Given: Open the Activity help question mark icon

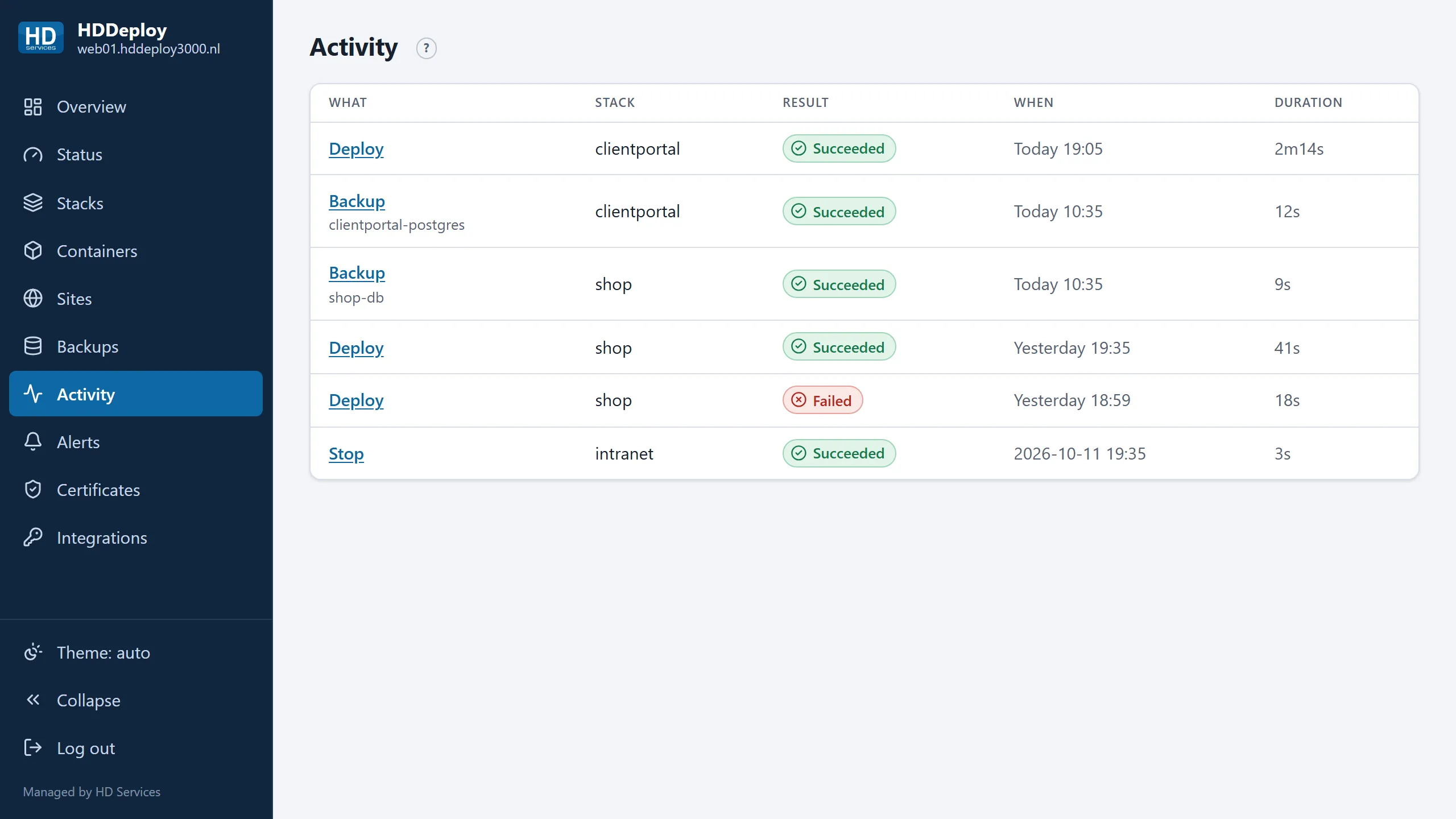Looking at the screenshot, I should 426,48.
